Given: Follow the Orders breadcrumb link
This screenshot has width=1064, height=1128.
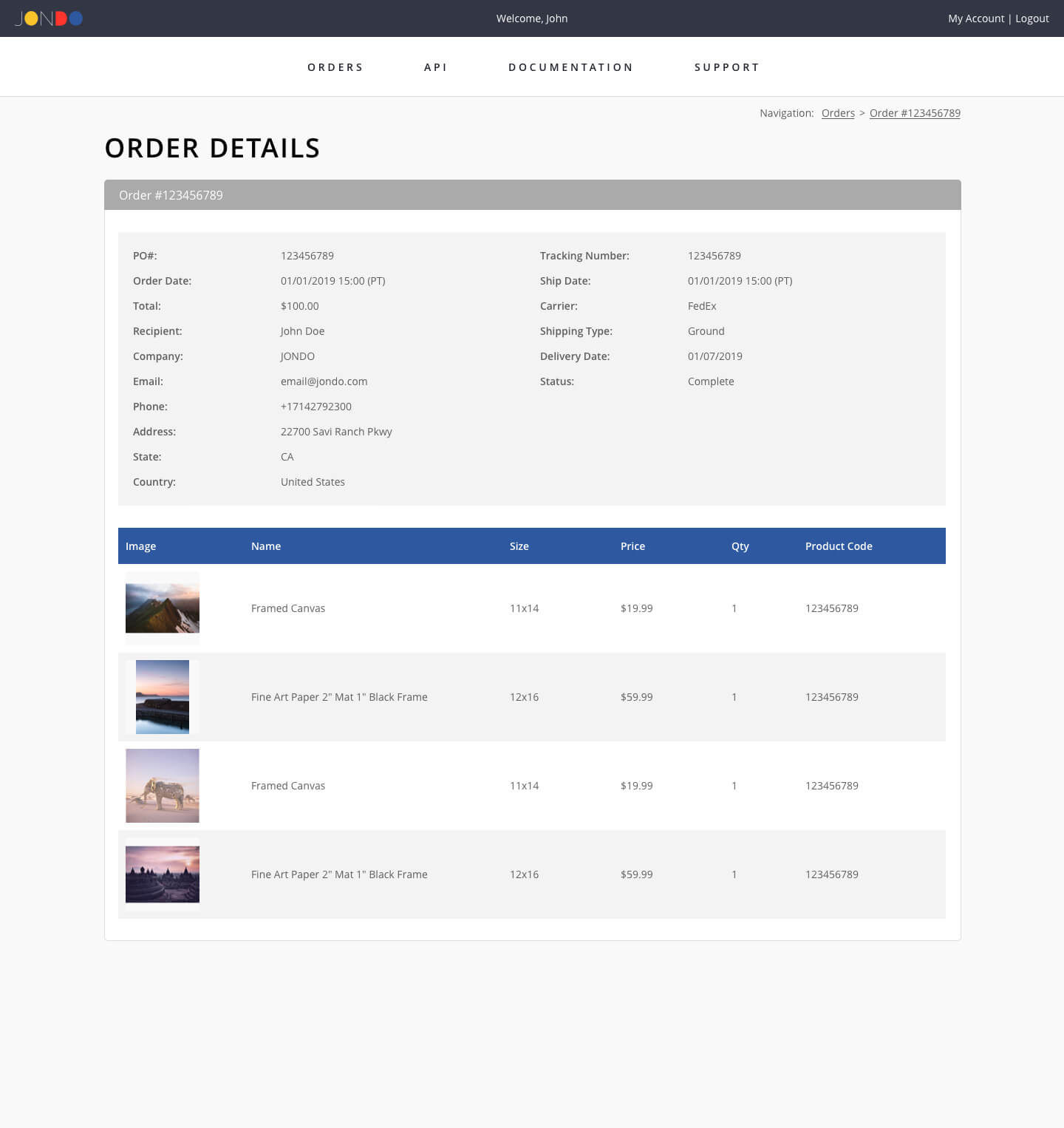Looking at the screenshot, I should click(x=838, y=113).
